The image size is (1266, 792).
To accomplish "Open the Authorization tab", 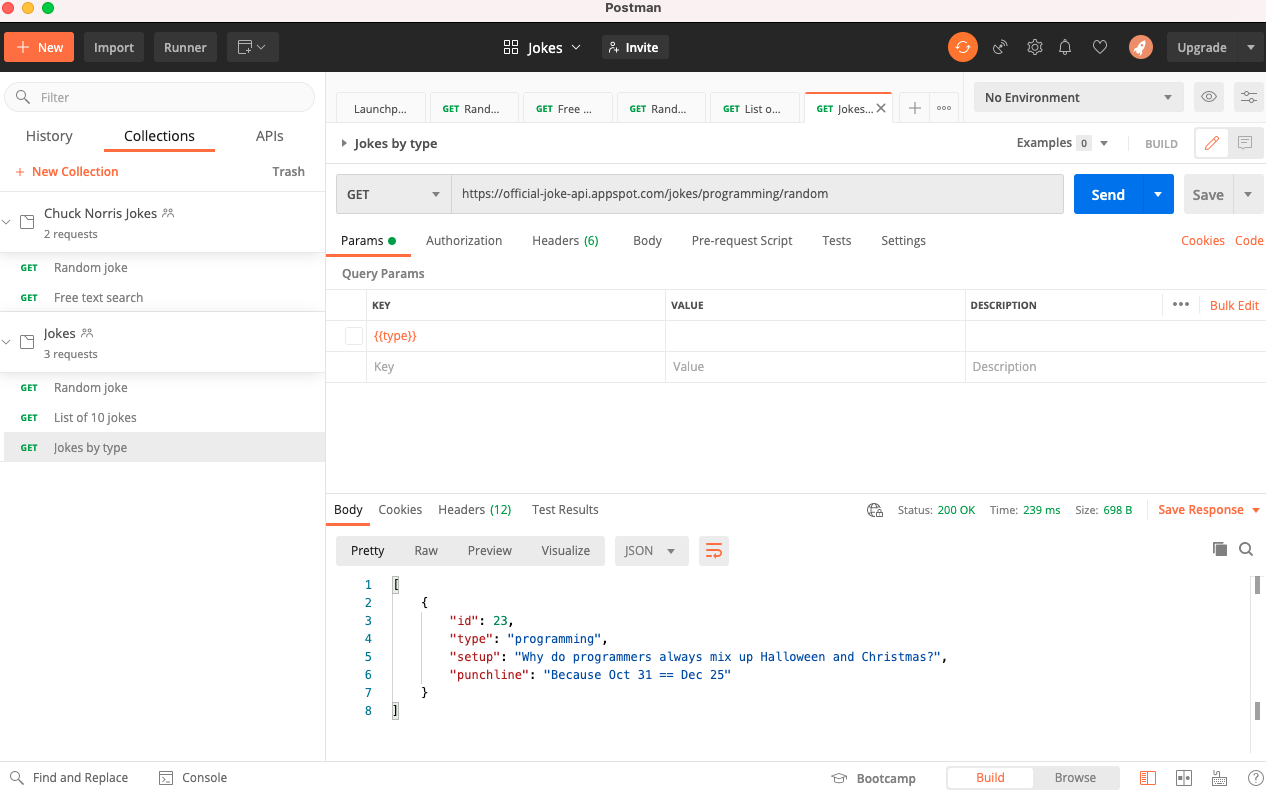I will tap(464, 240).
